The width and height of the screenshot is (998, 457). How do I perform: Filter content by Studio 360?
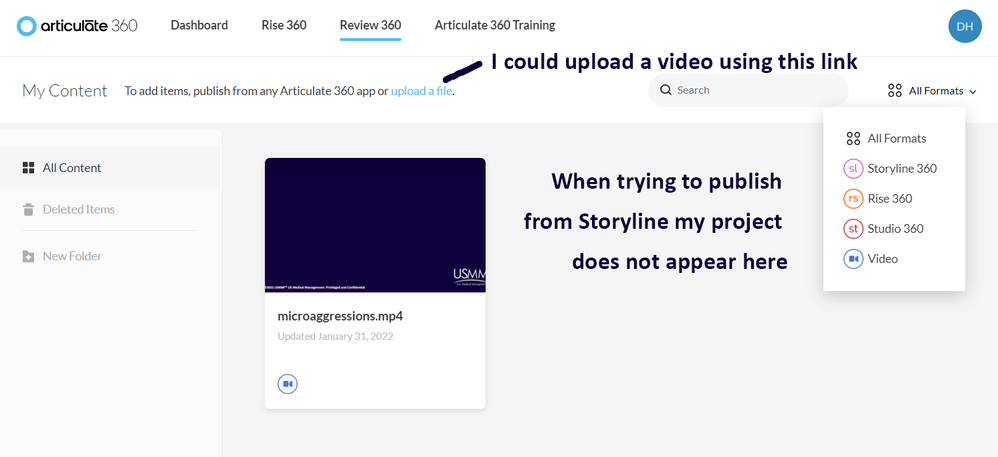[894, 228]
